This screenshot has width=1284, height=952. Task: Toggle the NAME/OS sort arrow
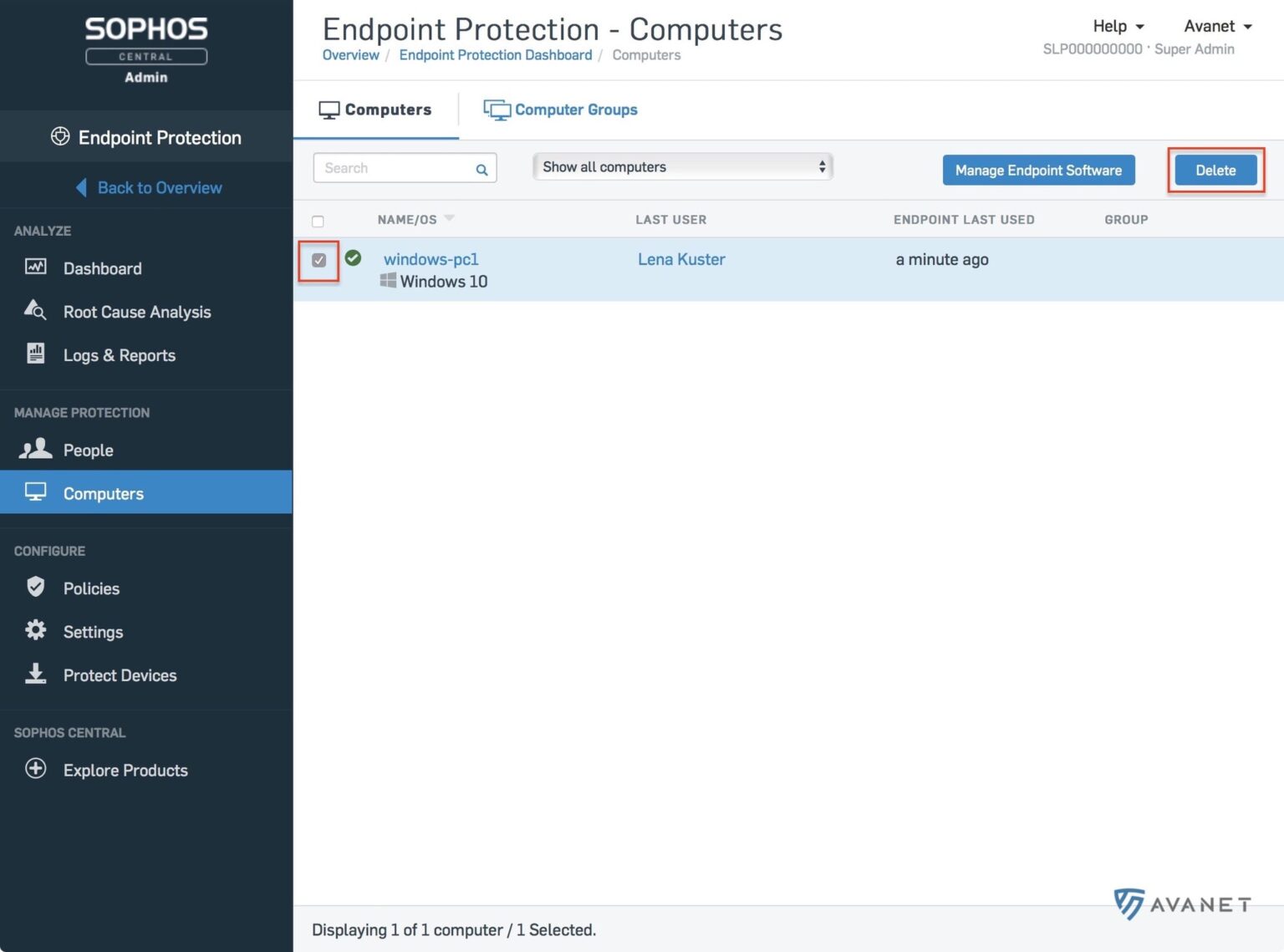coord(449,218)
